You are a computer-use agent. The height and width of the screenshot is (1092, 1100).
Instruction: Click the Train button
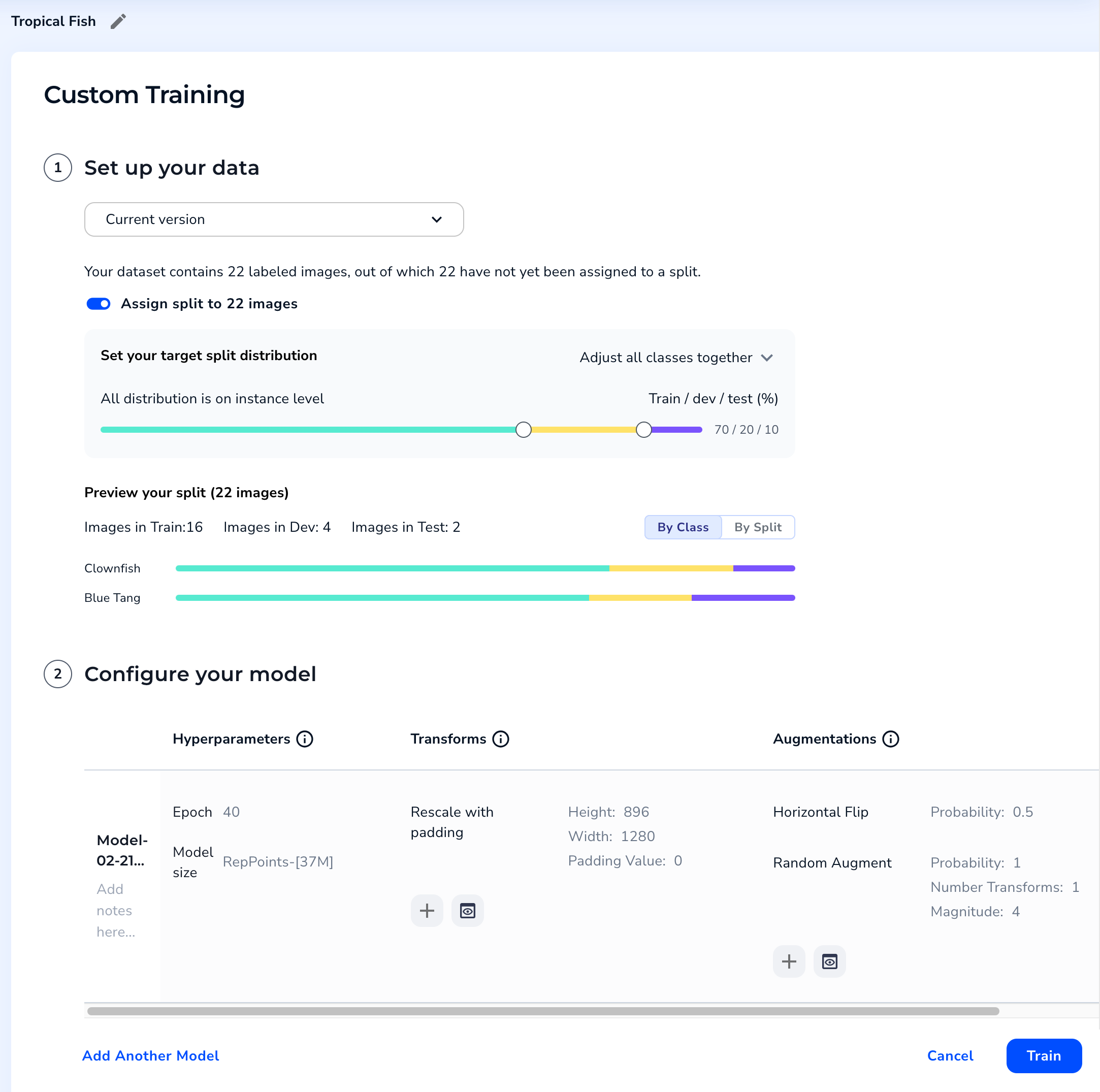[1044, 1056]
